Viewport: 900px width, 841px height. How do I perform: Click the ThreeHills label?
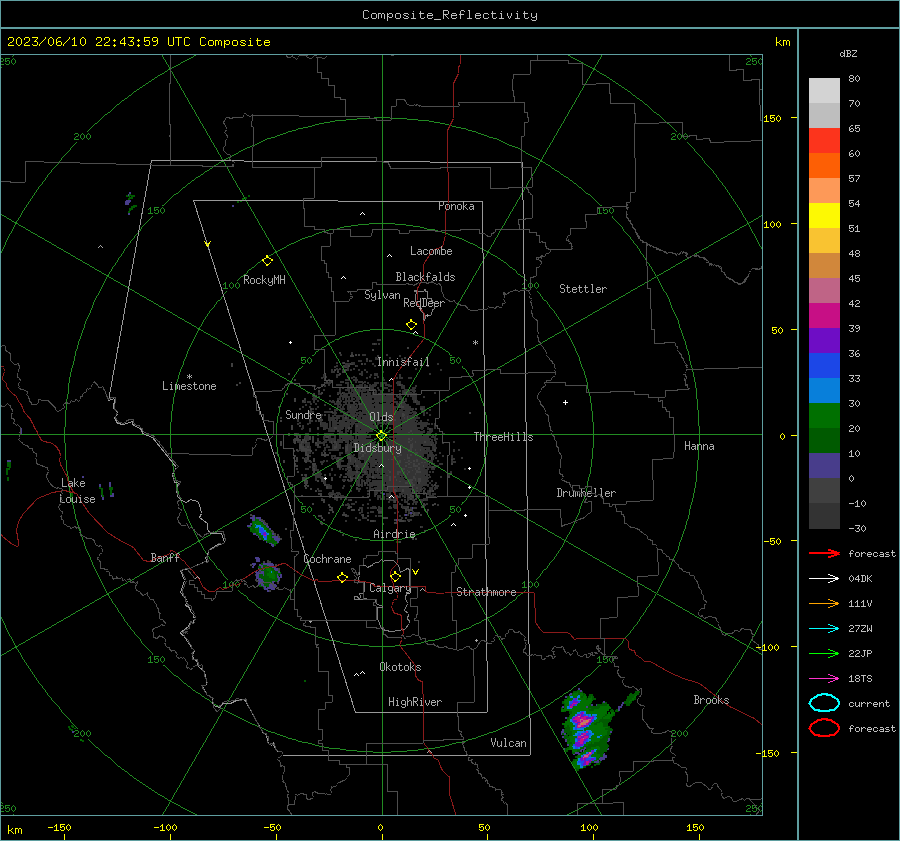tap(503, 437)
